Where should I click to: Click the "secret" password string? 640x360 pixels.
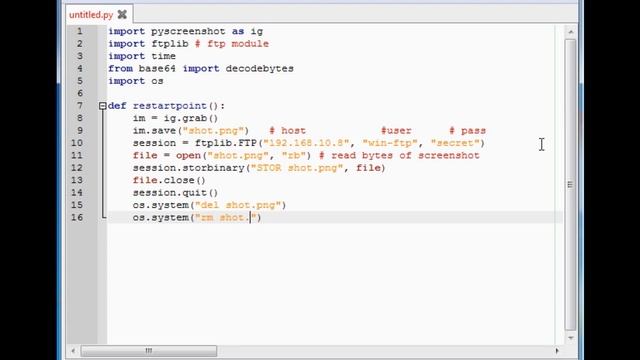pos(455,143)
